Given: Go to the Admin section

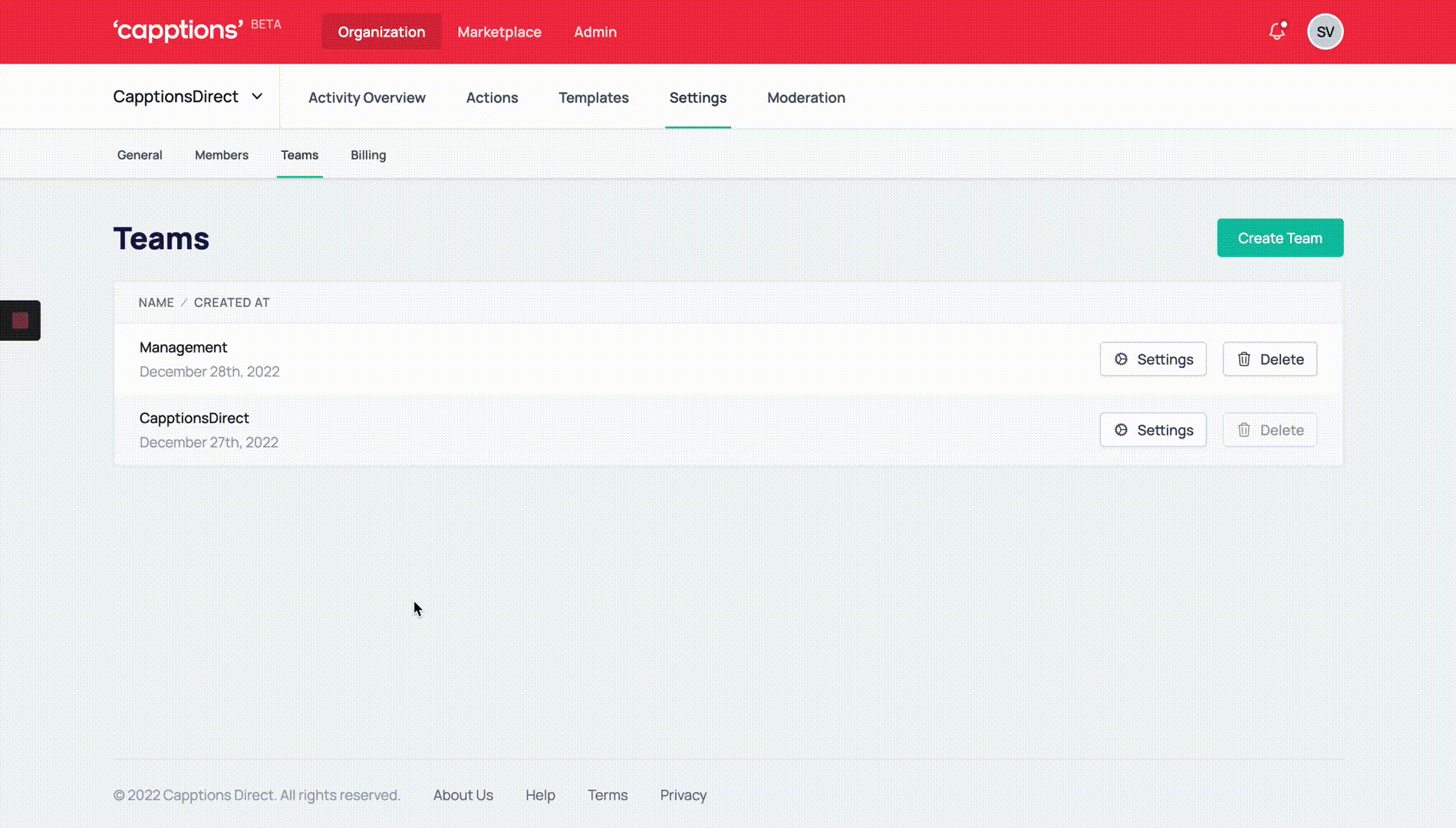Looking at the screenshot, I should pyautogui.click(x=595, y=31).
